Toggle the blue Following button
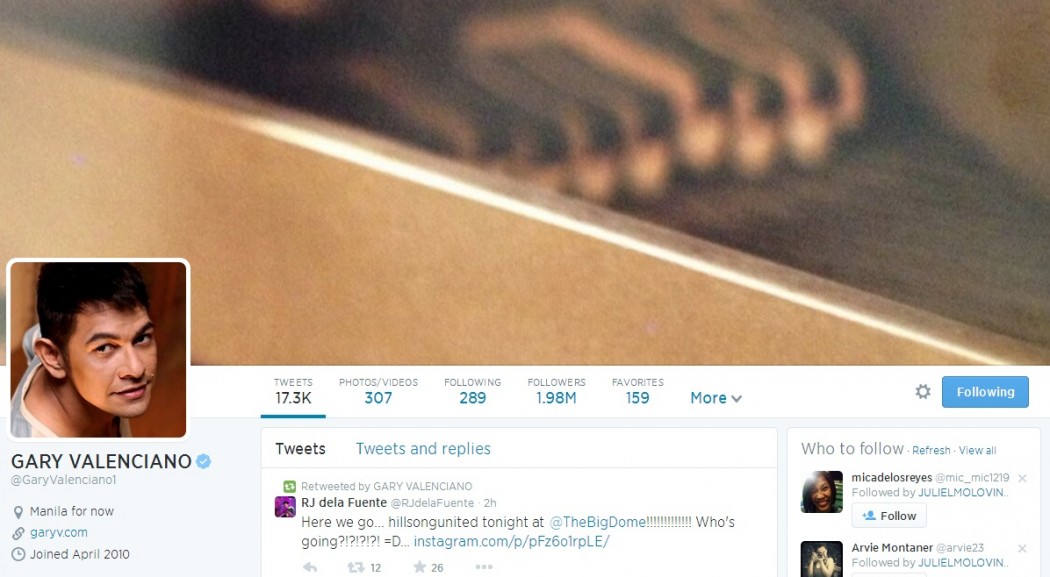This screenshot has height=577, width=1050. (985, 392)
